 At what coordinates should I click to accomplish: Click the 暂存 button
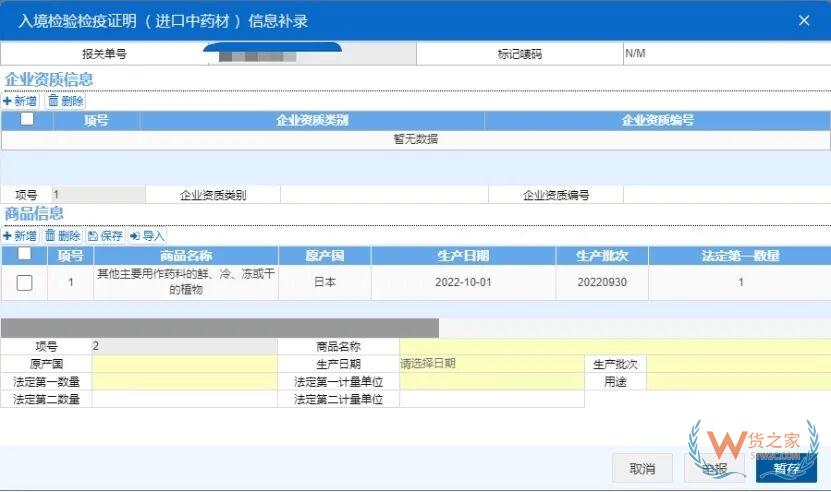(786, 468)
